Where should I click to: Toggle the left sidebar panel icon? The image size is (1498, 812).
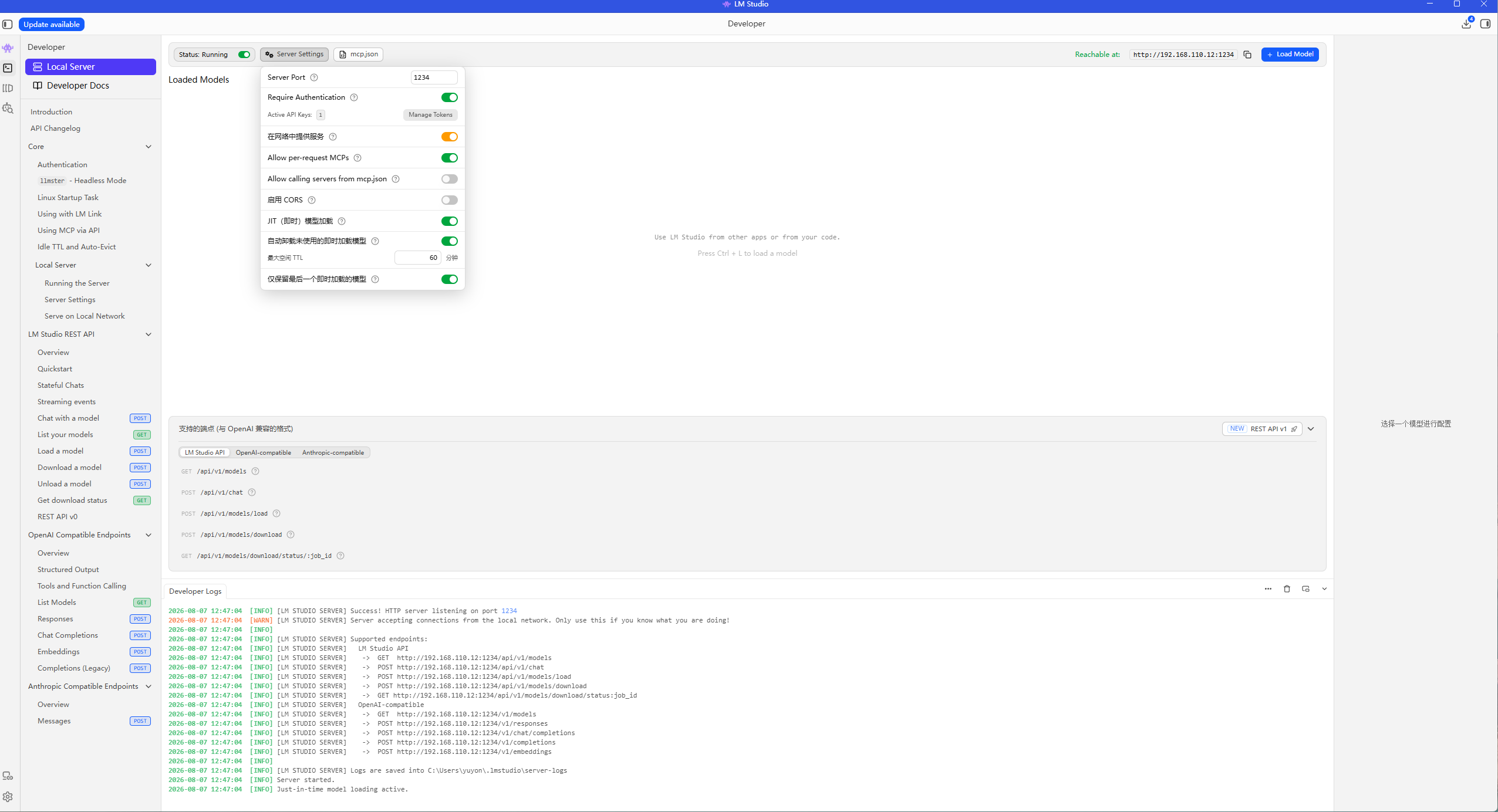pos(8,24)
